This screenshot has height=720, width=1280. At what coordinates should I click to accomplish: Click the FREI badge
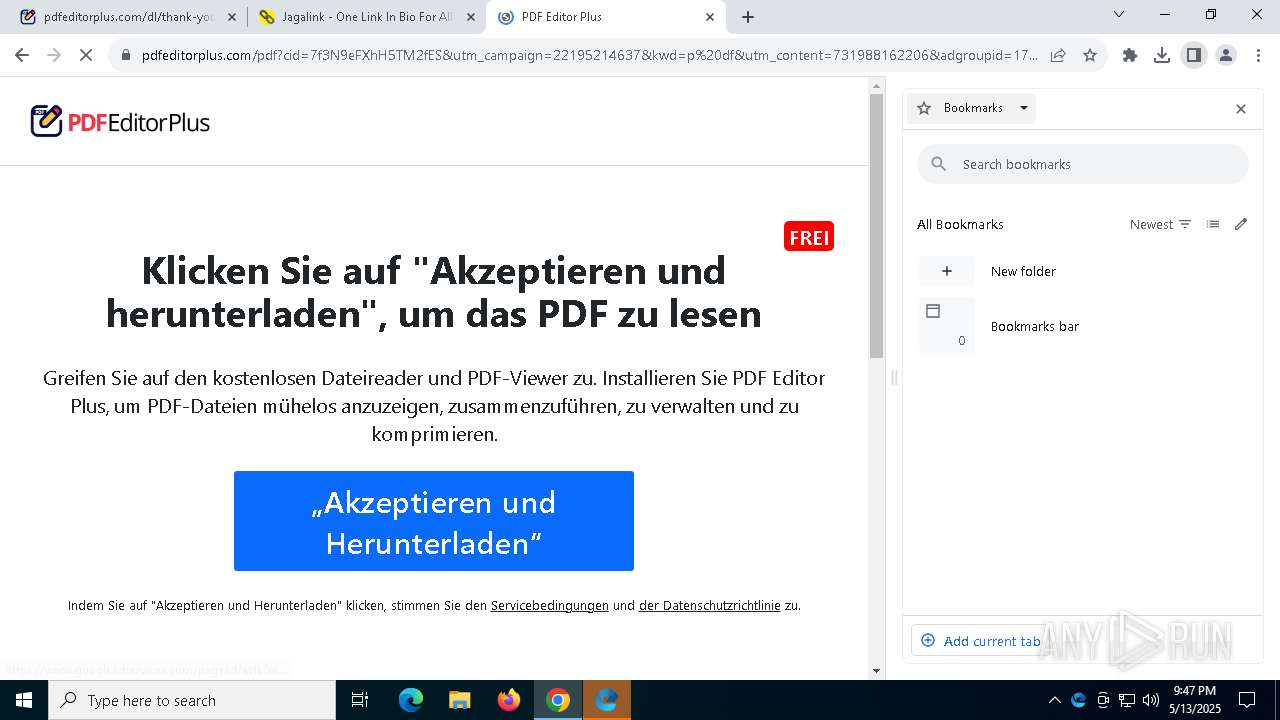pos(809,237)
